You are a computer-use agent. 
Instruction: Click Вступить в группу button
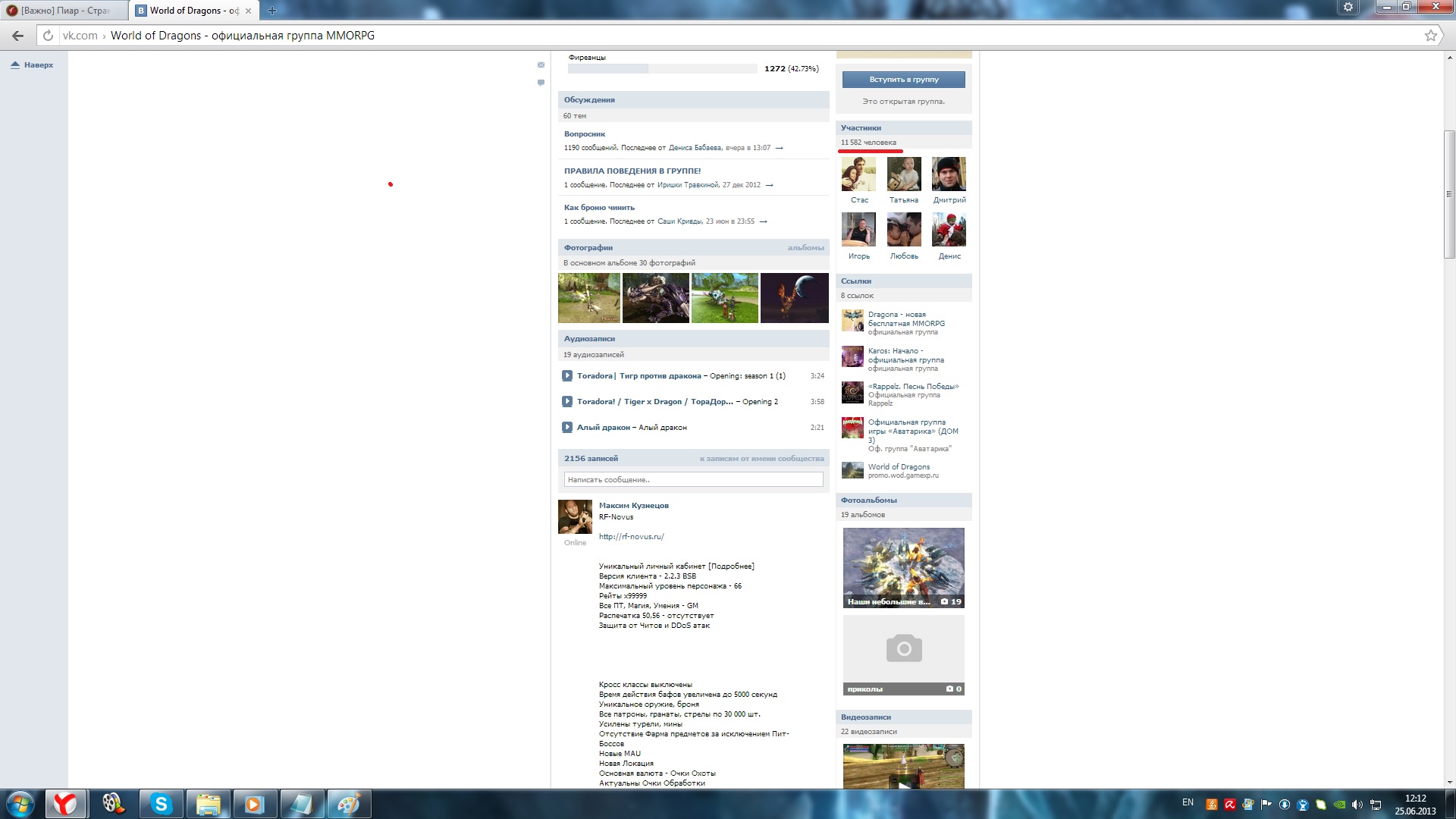[x=903, y=79]
